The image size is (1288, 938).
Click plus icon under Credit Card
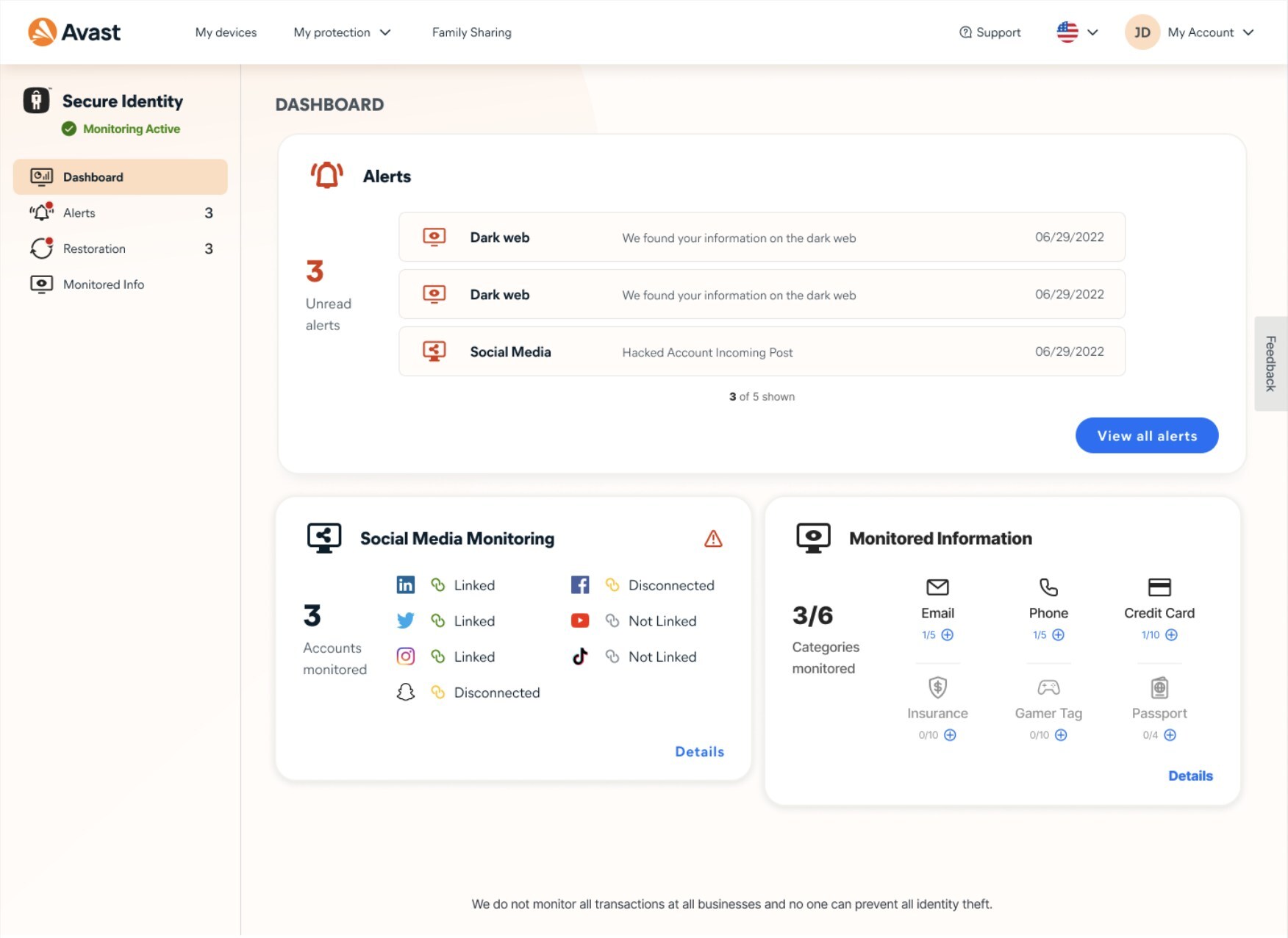point(1171,635)
